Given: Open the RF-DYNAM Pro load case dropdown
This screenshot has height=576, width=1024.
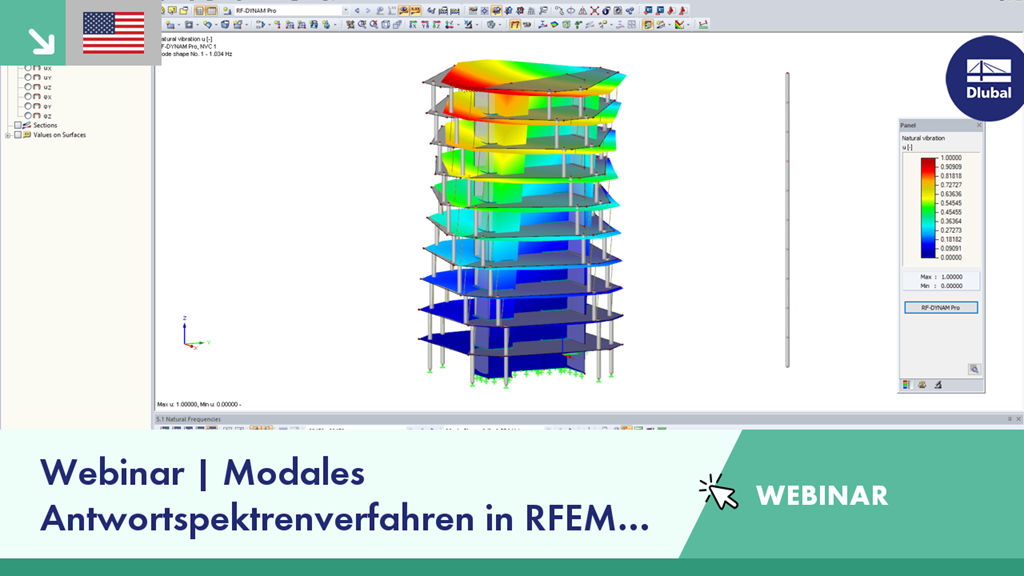Looking at the screenshot, I should click(x=345, y=10).
